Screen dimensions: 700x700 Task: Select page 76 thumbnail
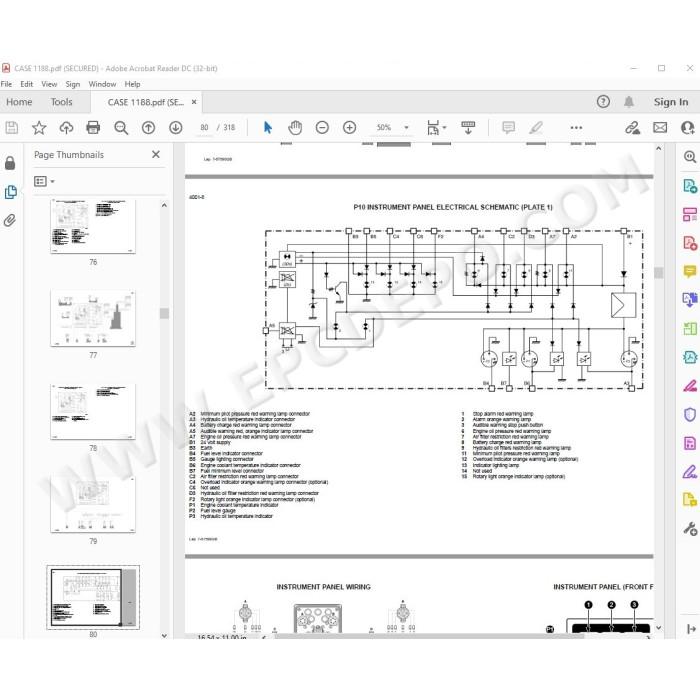[93, 226]
